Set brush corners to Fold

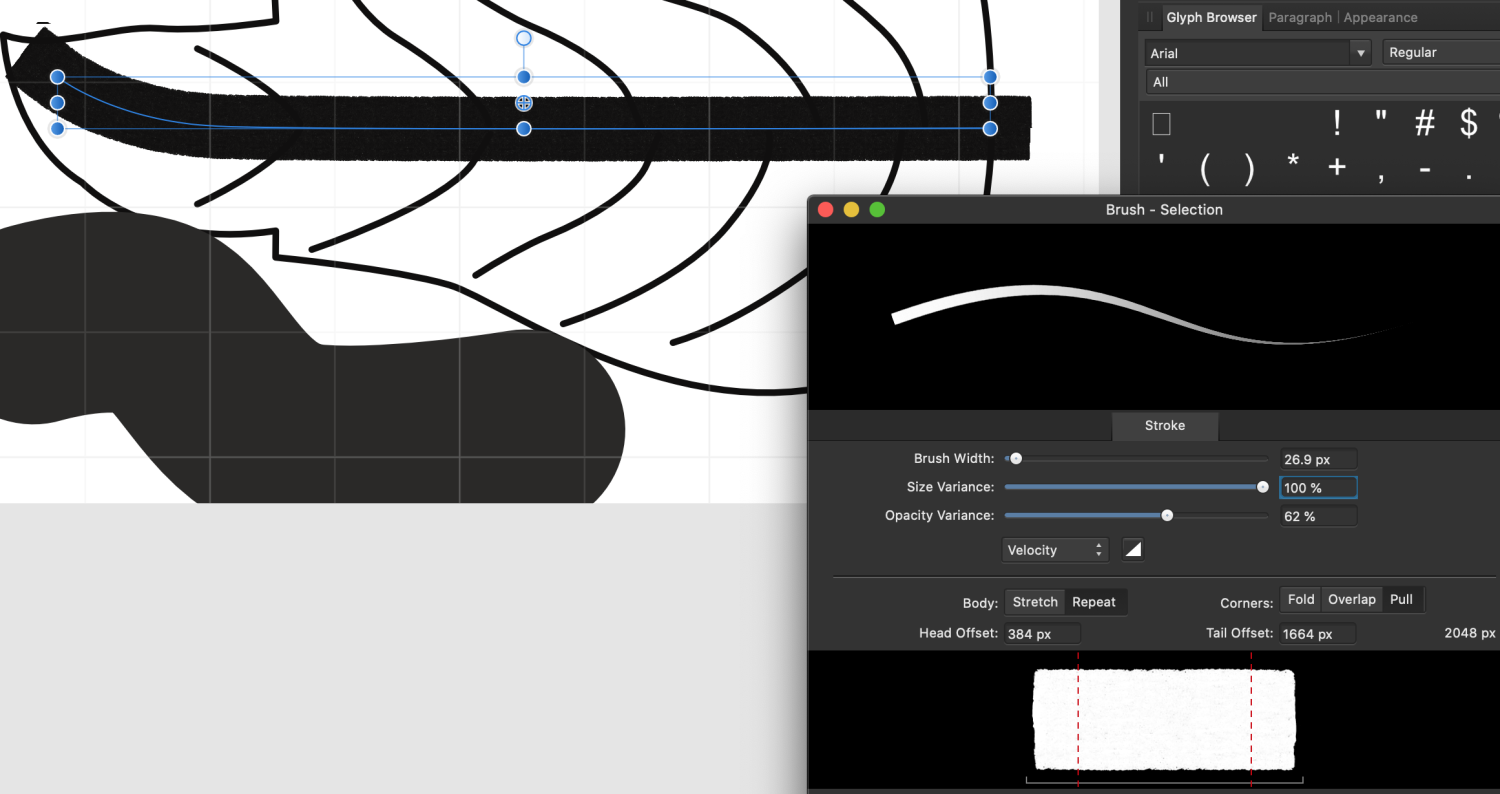(1300, 599)
